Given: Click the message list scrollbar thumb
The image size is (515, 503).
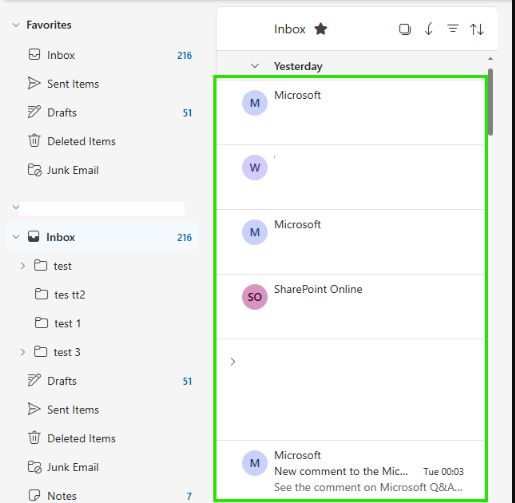Looking at the screenshot, I should coord(490,102).
